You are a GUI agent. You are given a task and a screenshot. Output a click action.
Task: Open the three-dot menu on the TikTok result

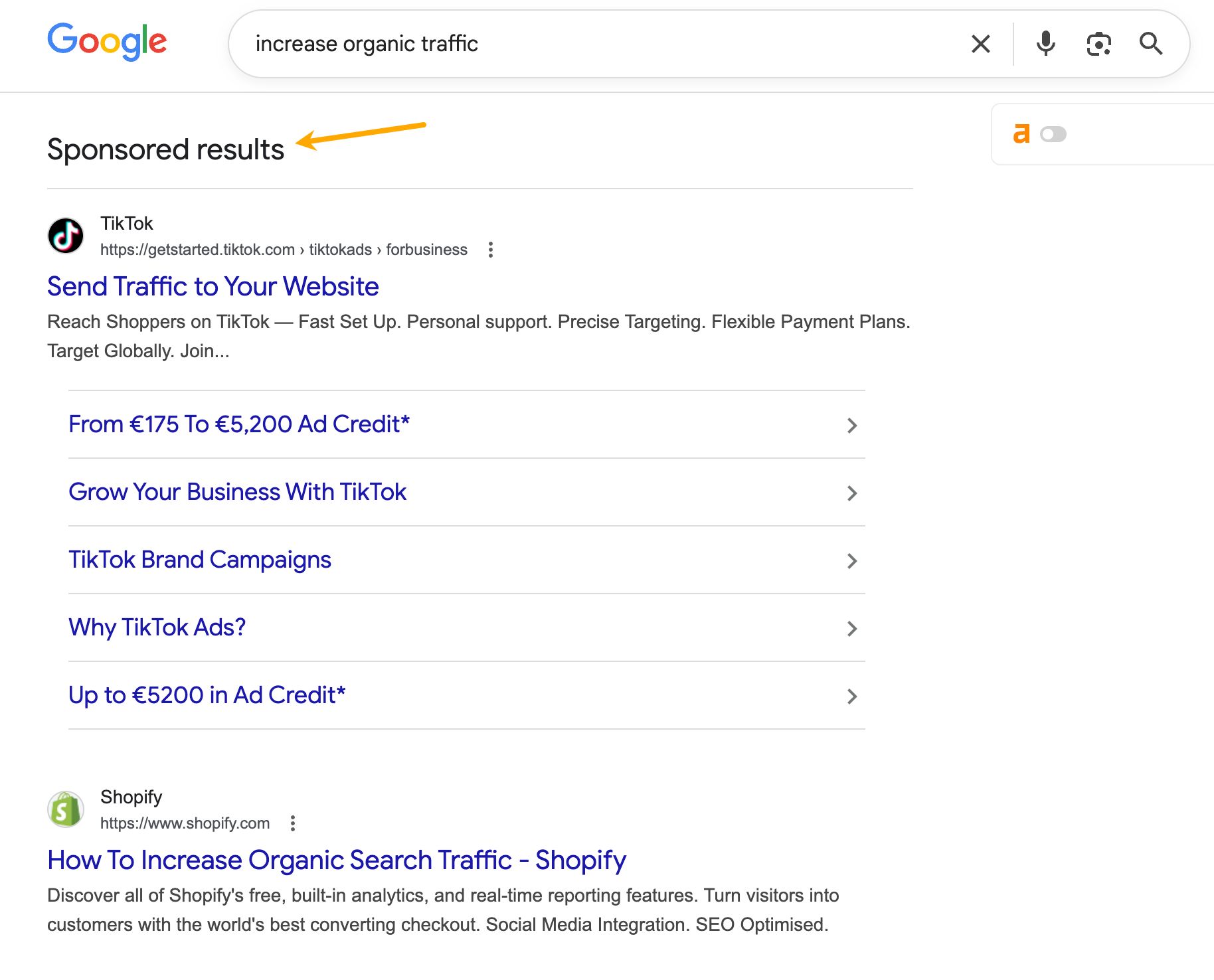[x=490, y=250]
